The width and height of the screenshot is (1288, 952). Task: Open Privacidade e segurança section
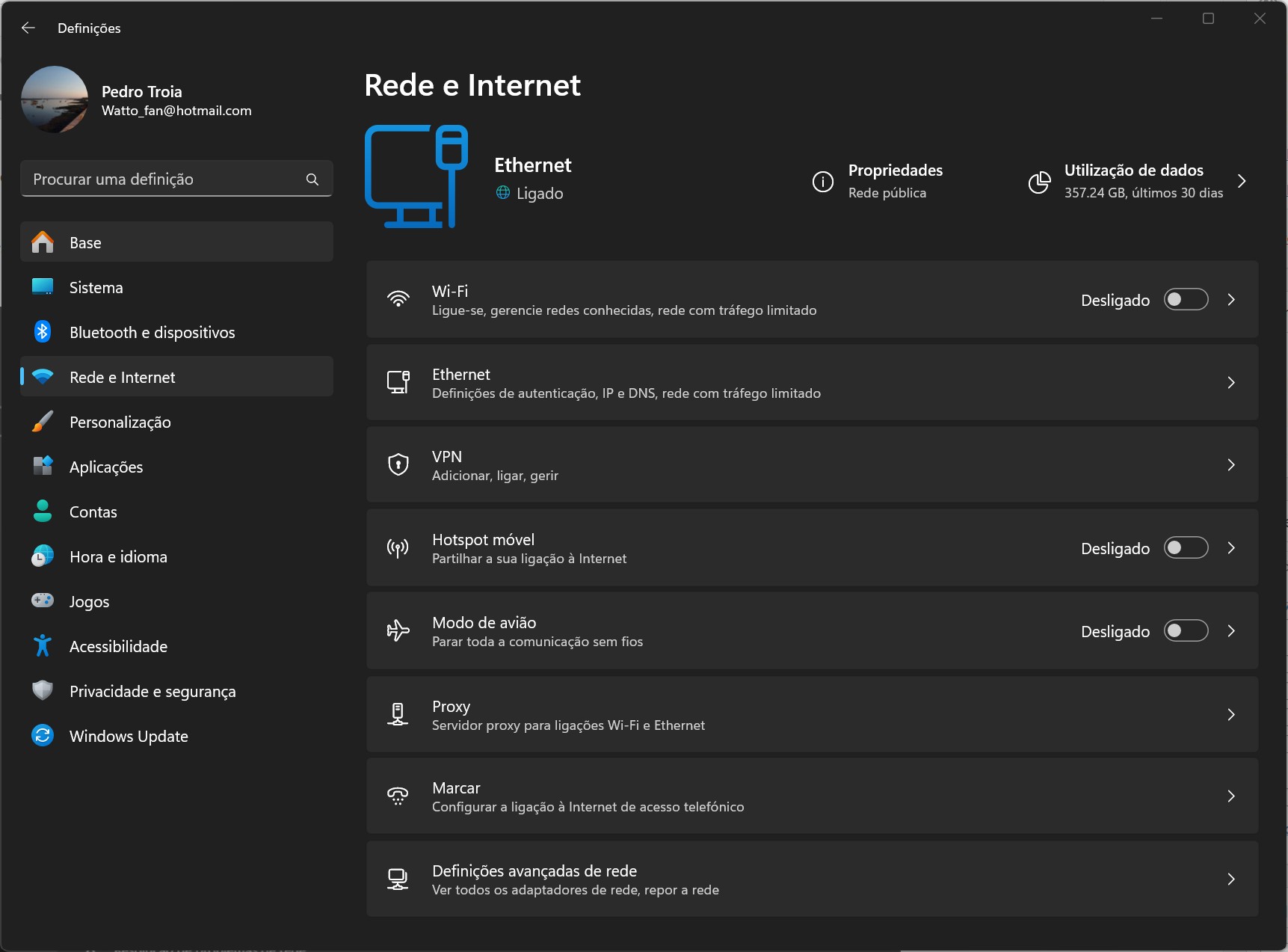(x=152, y=691)
